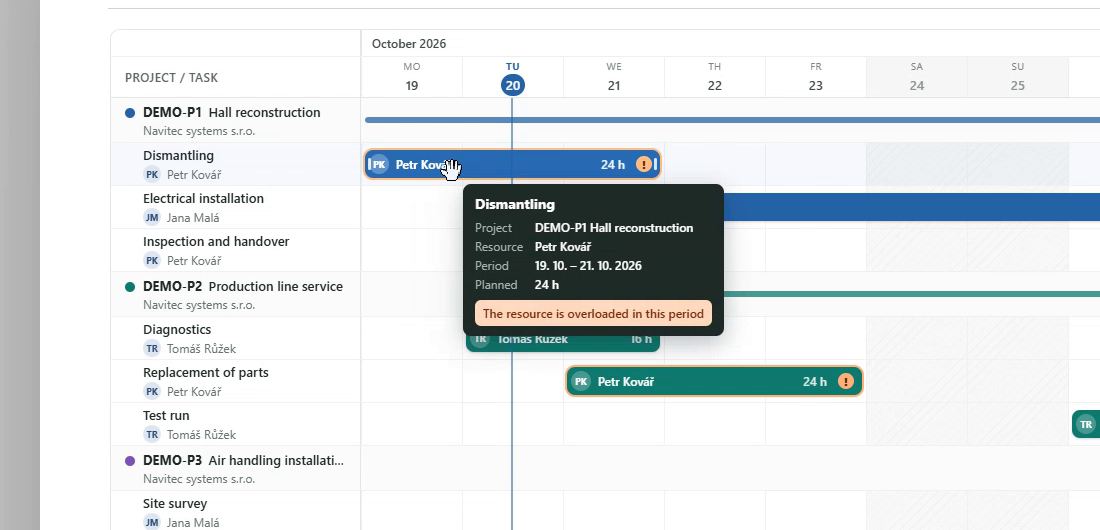
Task: Click the resource overloaded warning in tooltip
Action: pos(593,314)
